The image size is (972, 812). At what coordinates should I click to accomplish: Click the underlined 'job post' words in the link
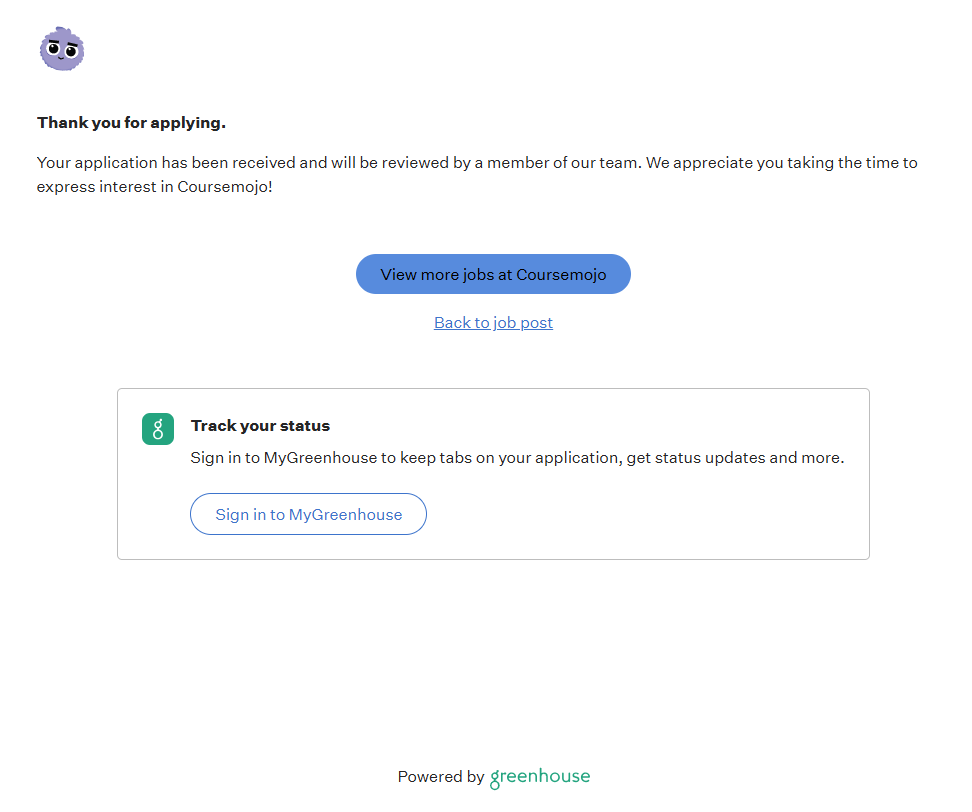(523, 322)
